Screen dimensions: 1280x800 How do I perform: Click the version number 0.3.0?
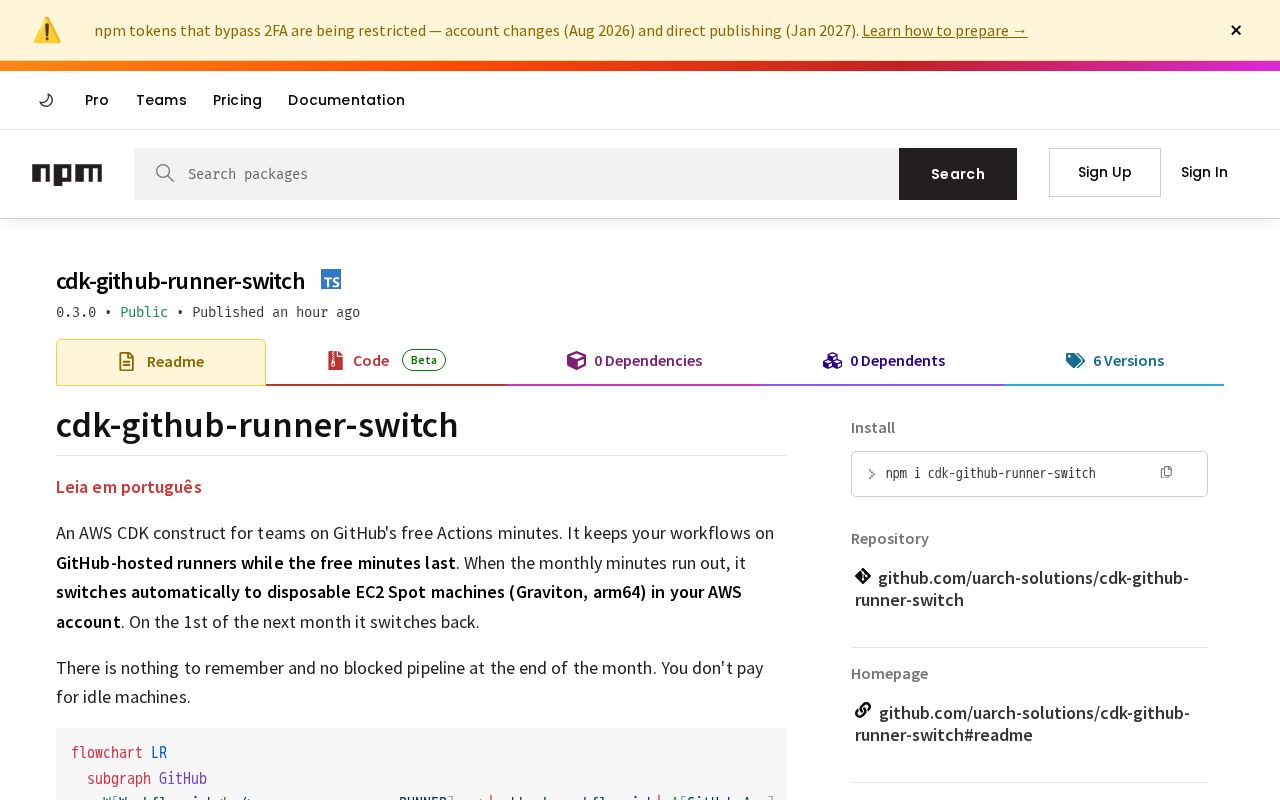point(76,312)
